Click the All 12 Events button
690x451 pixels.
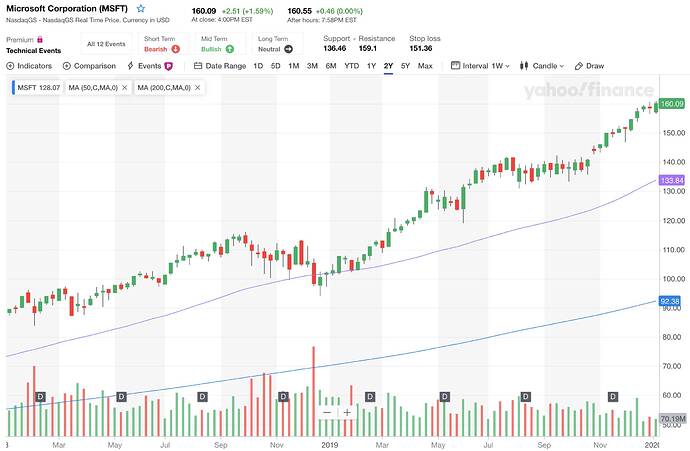pyautogui.click(x=107, y=44)
